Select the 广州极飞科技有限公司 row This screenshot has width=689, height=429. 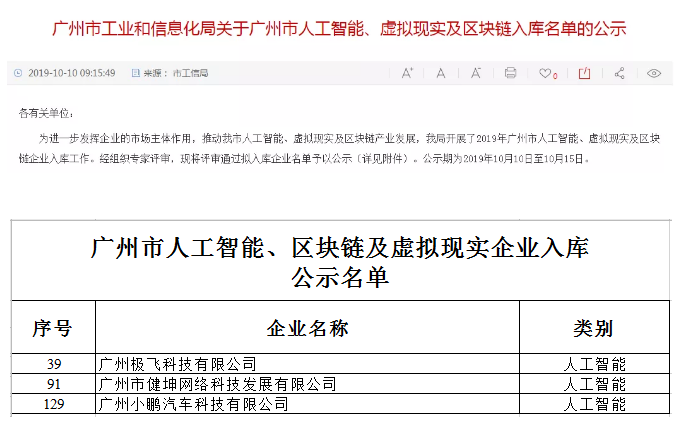(x=180, y=363)
